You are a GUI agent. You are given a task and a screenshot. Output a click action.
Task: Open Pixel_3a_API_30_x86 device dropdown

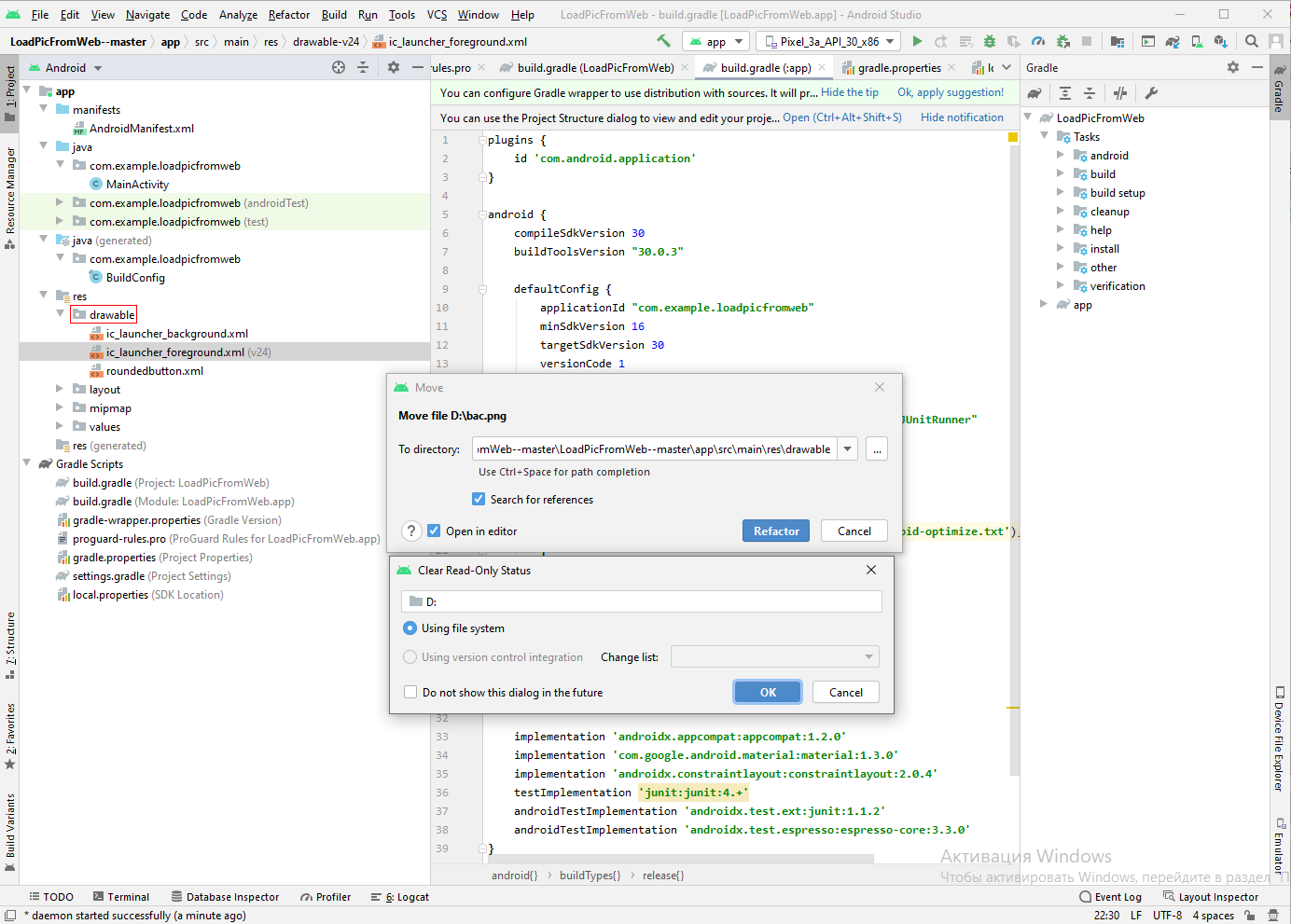click(829, 41)
